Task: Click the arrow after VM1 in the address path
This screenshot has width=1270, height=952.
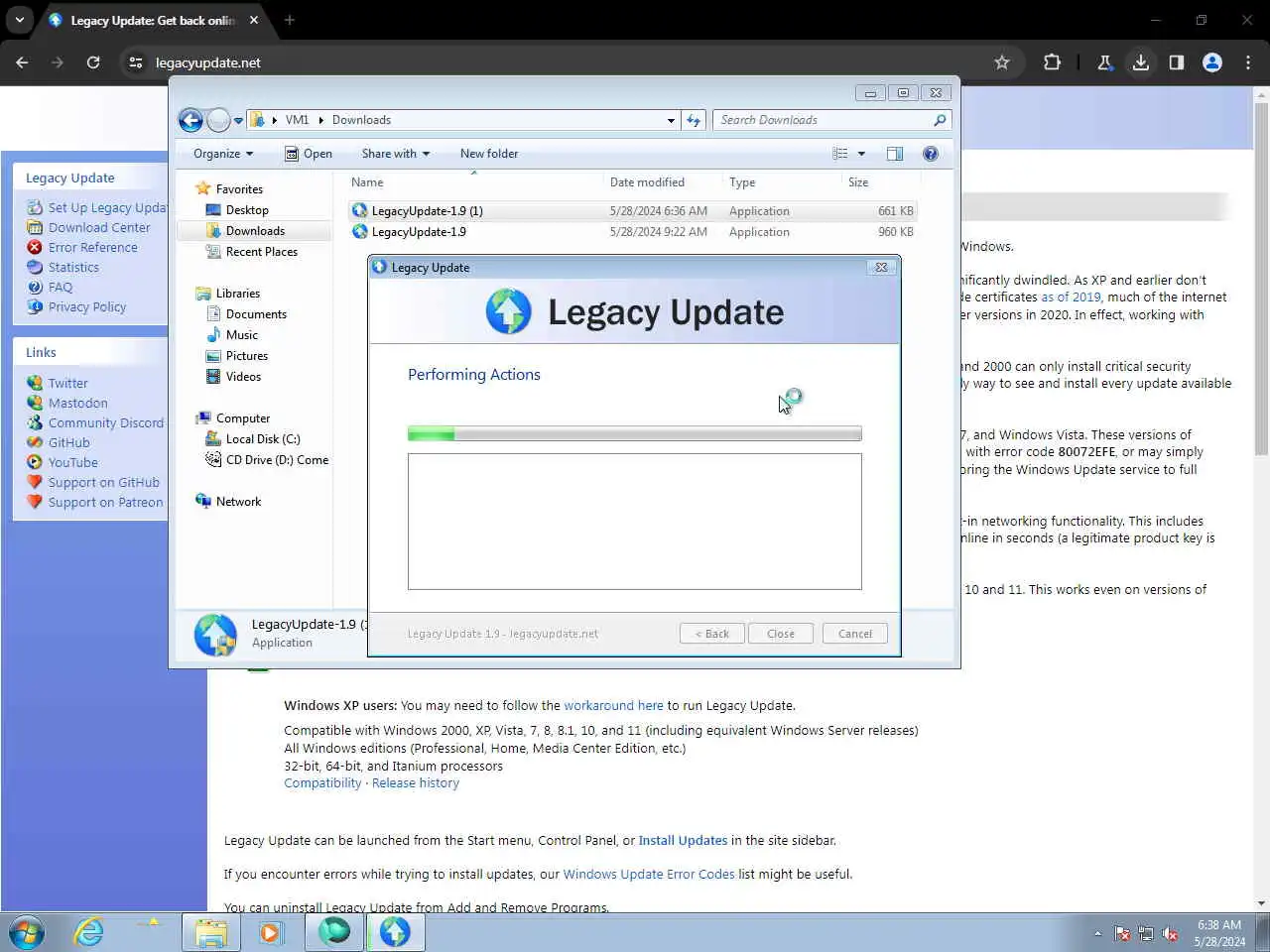Action: tap(320, 120)
